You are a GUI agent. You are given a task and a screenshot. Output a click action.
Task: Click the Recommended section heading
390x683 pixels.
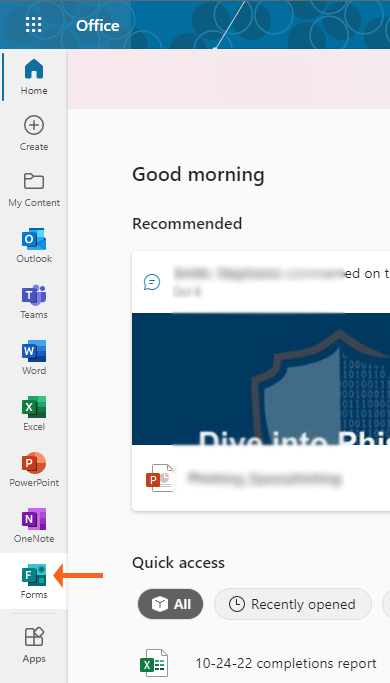point(187,223)
